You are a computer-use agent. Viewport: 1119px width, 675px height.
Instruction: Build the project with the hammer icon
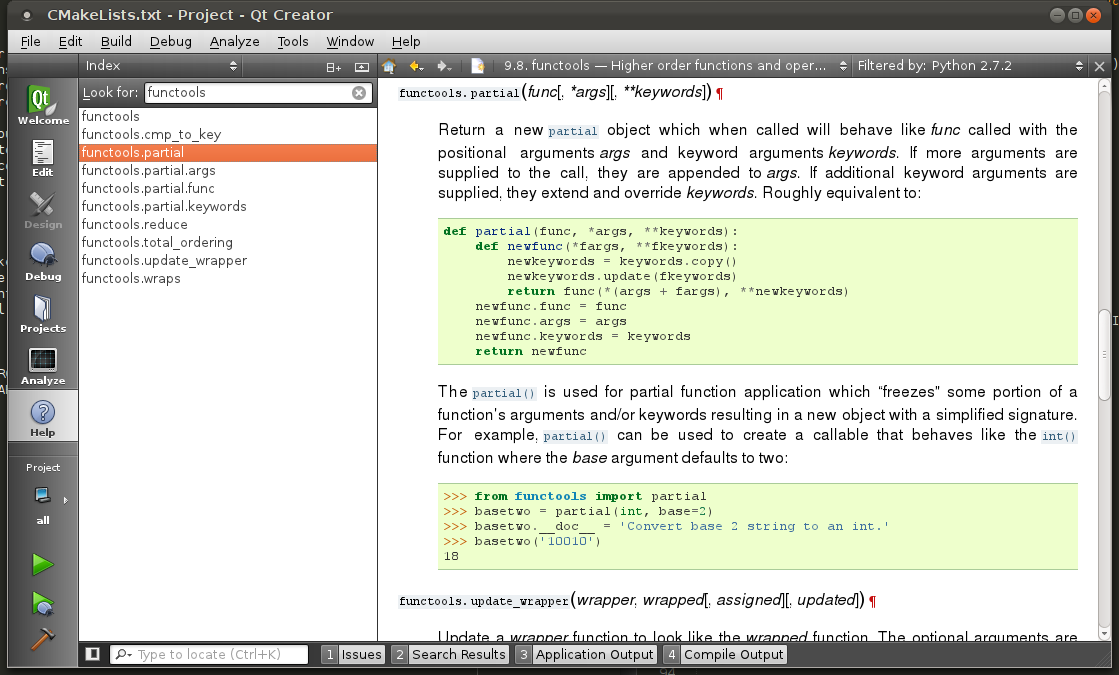click(x=42, y=639)
